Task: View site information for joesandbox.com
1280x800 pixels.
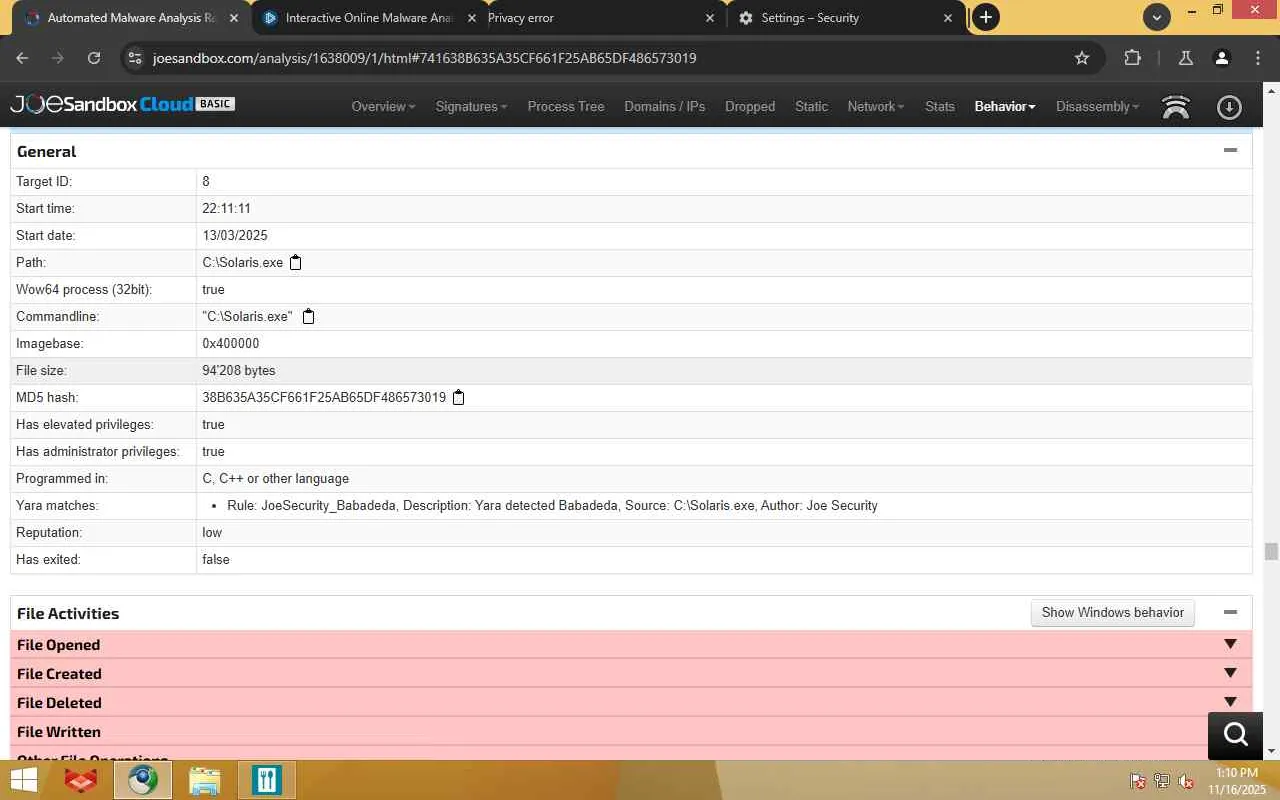Action: [x=135, y=58]
